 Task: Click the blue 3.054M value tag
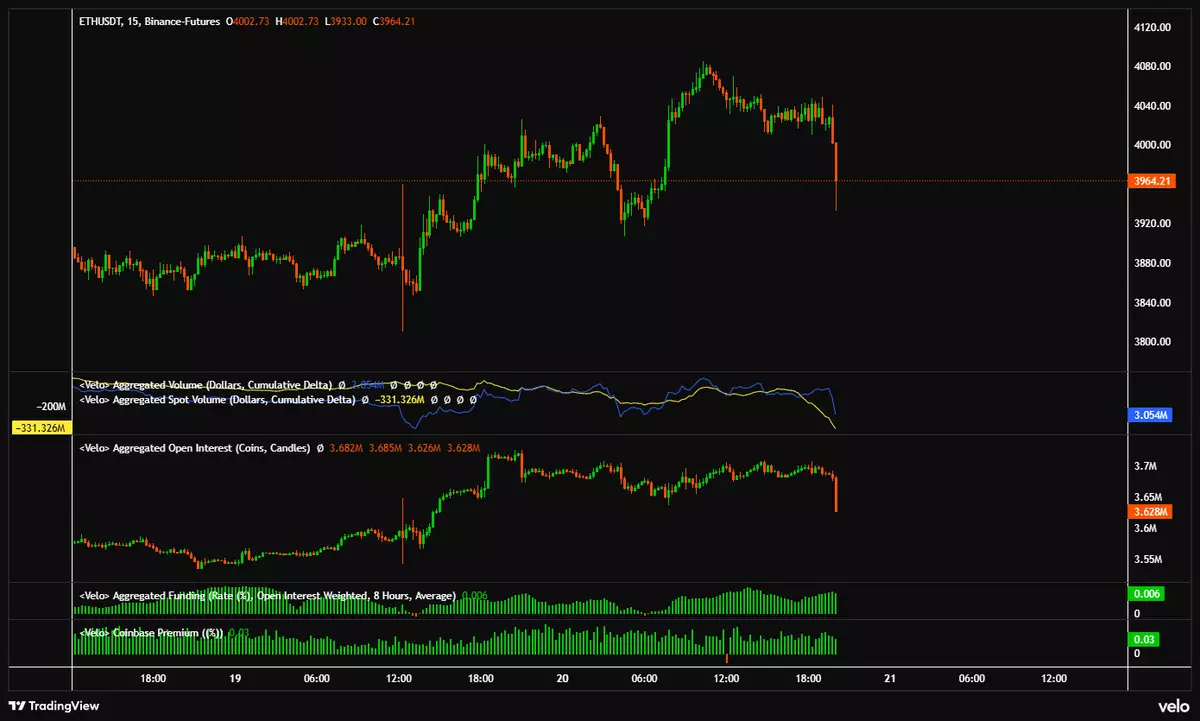point(1148,414)
